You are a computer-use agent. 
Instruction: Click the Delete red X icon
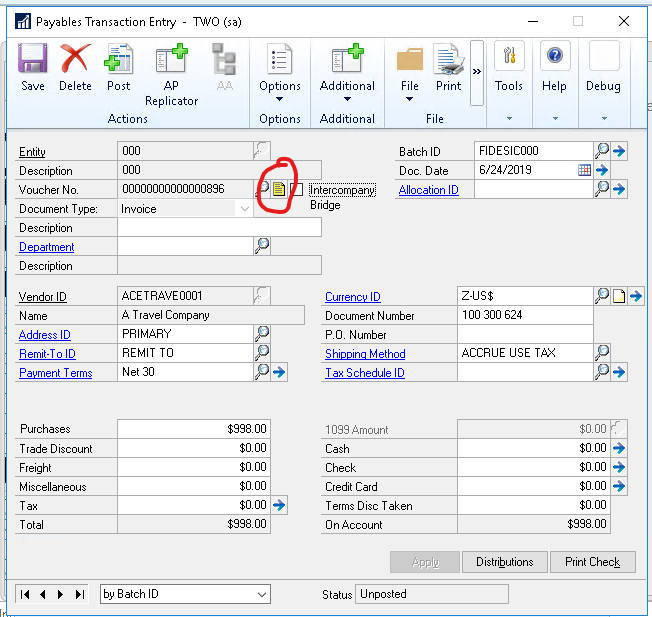(x=75, y=59)
